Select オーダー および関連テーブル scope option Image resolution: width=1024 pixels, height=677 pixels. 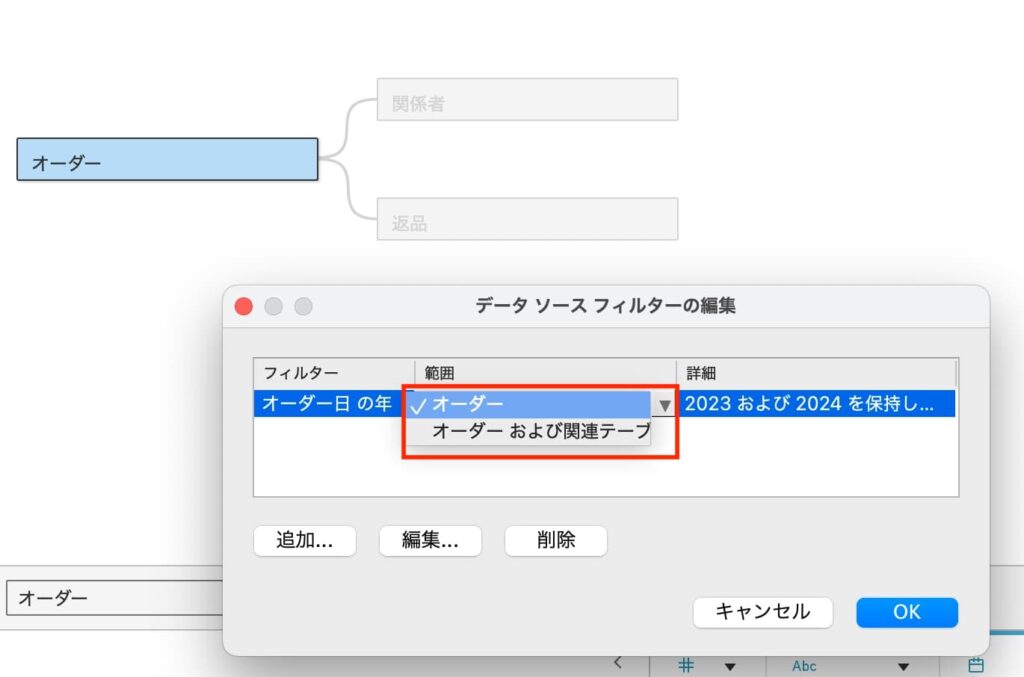(540, 431)
